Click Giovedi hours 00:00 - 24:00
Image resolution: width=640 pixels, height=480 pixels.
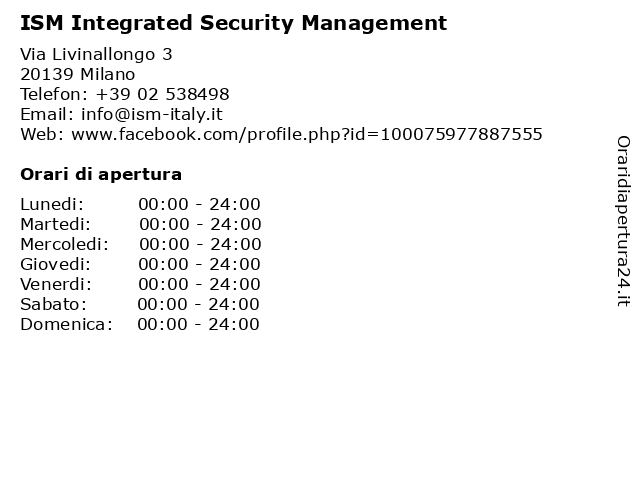point(199,264)
